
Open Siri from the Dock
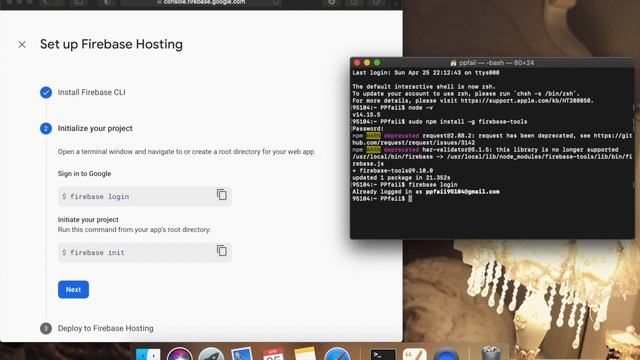[179, 354]
